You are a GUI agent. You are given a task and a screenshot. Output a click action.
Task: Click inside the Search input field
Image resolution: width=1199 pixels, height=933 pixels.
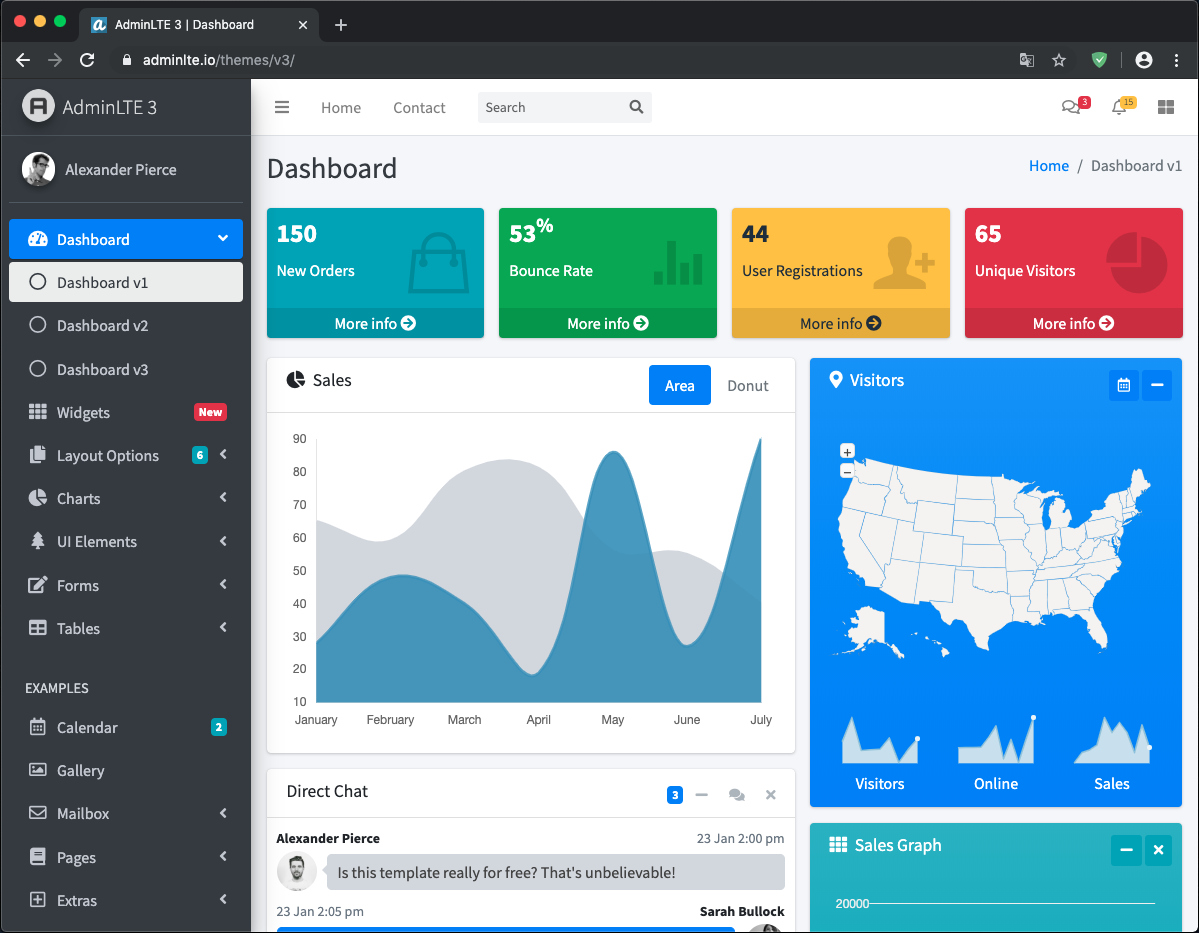click(549, 107)
